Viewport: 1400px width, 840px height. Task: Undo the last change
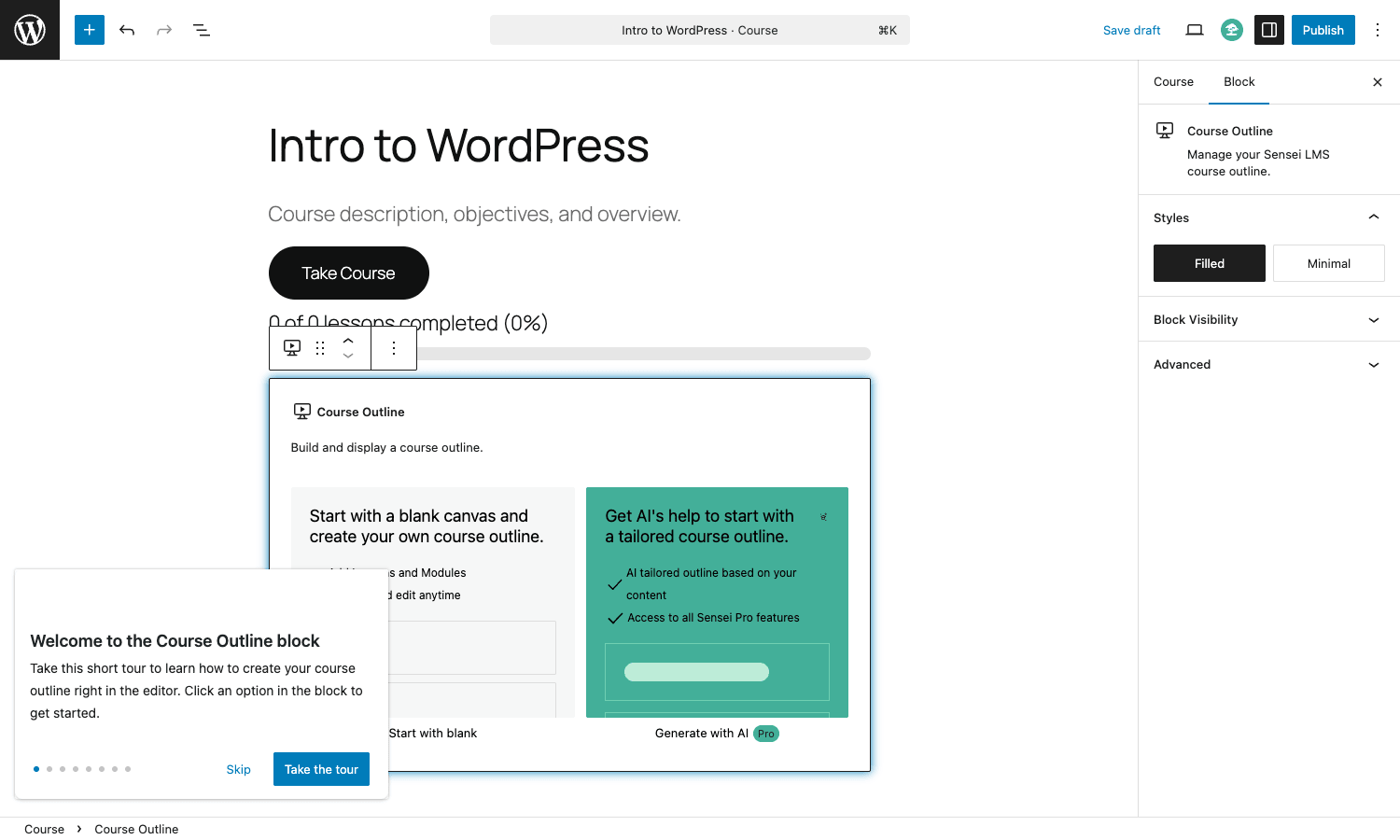pyautogui.click(x=127, y=30)
